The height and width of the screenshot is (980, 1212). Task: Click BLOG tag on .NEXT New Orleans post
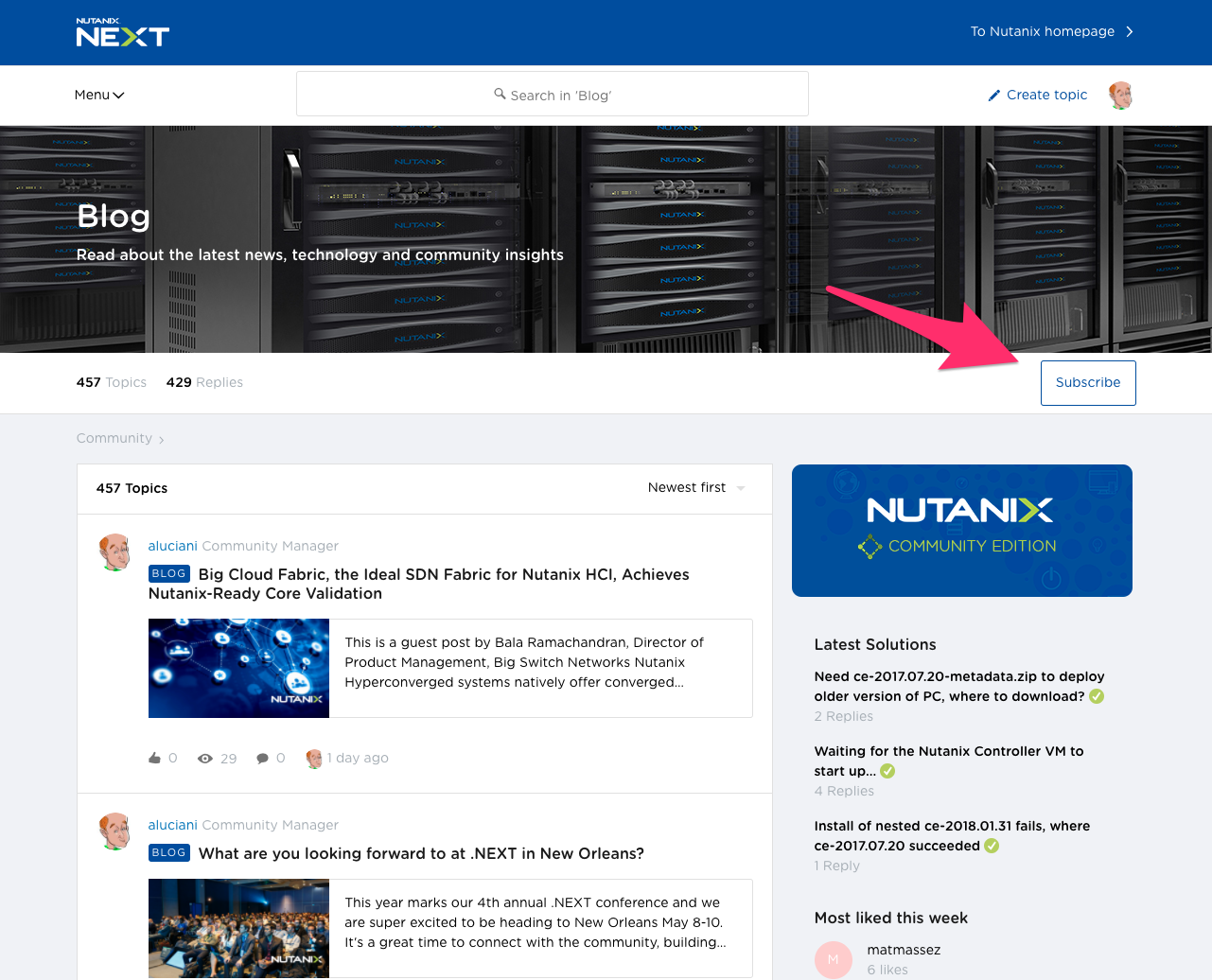[x=169, y=852]
